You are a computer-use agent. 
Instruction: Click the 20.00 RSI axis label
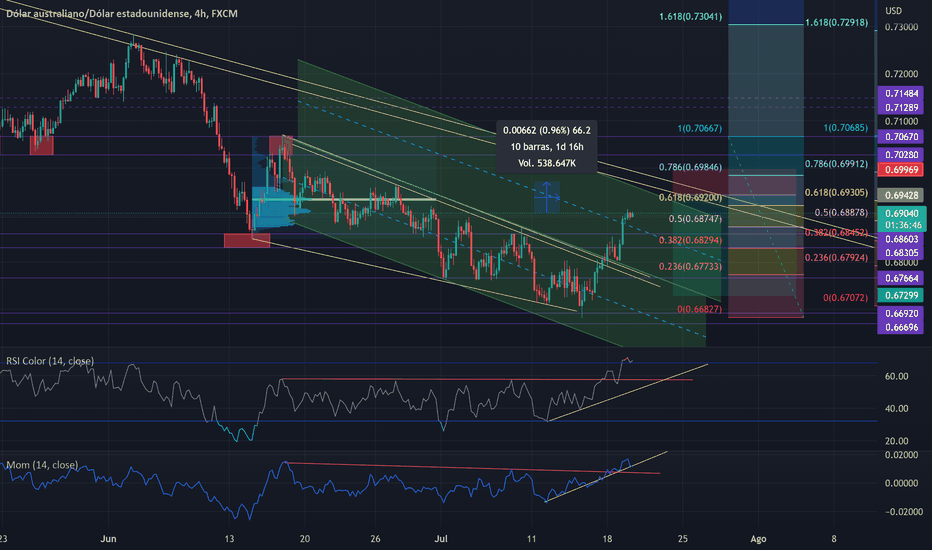(896, 441)
